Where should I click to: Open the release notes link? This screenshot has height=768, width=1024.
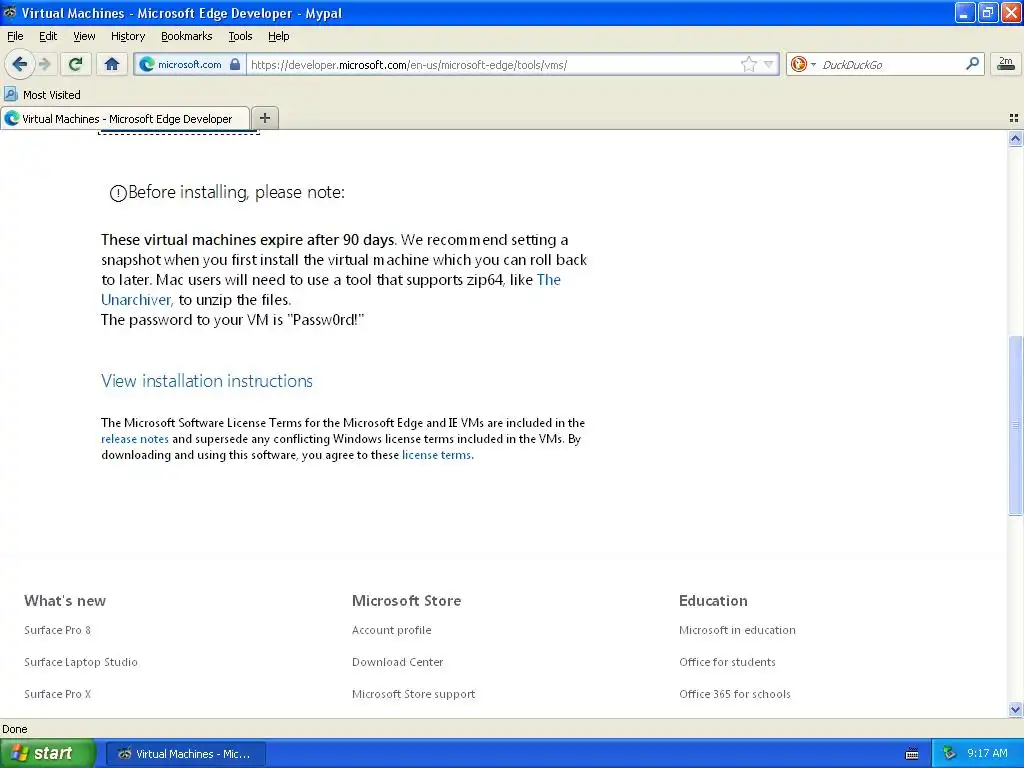135,439
